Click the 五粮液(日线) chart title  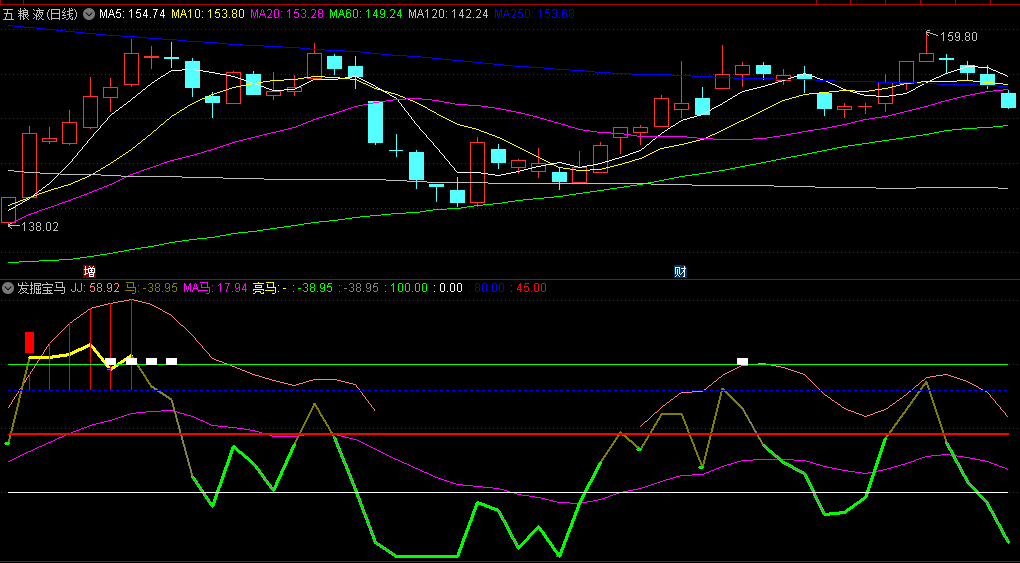coord(40,14)
